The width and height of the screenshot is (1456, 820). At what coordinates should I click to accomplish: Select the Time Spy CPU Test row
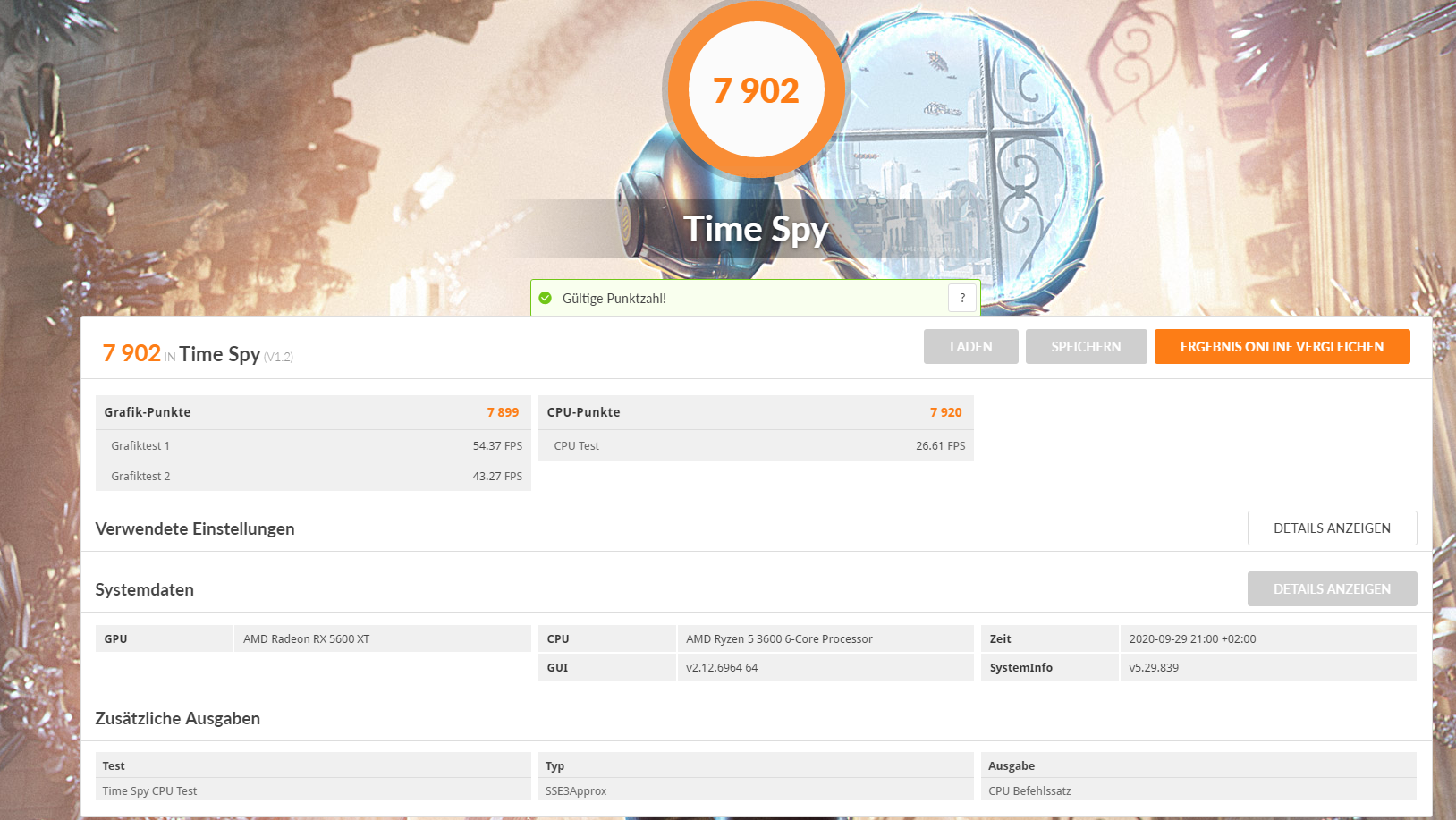point(313,790)
